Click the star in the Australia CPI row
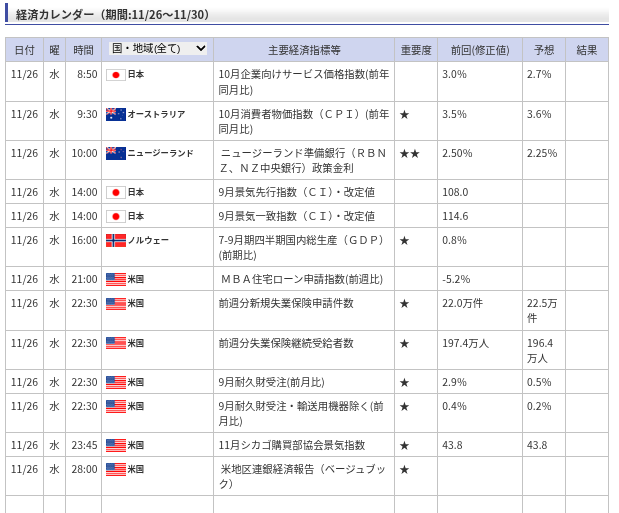Viewport: 619px width, 513px height. [404, 114]
